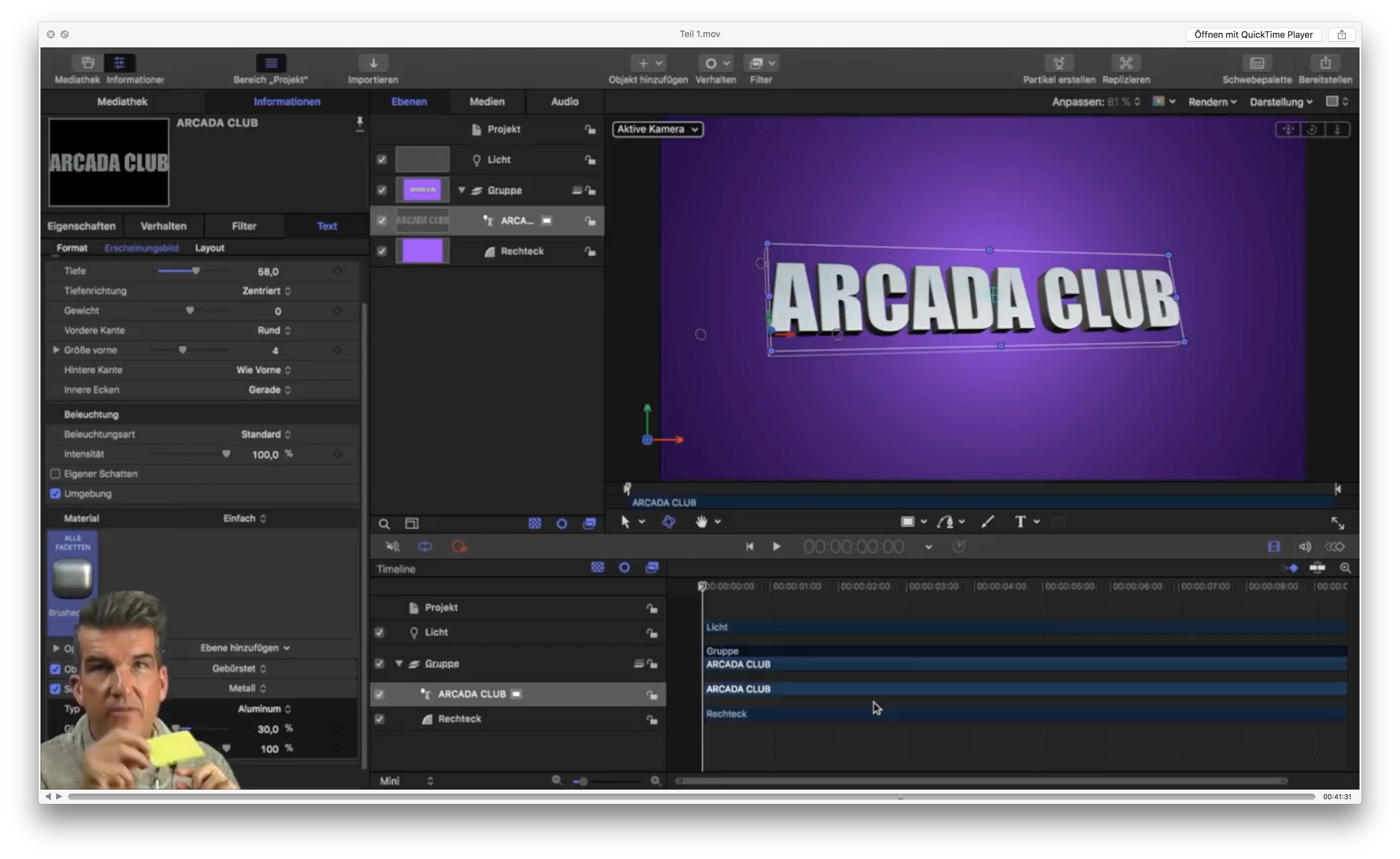Click the Importieren toolbar icon
Viewport: 1400px width, 859px height.
(373, 63)
